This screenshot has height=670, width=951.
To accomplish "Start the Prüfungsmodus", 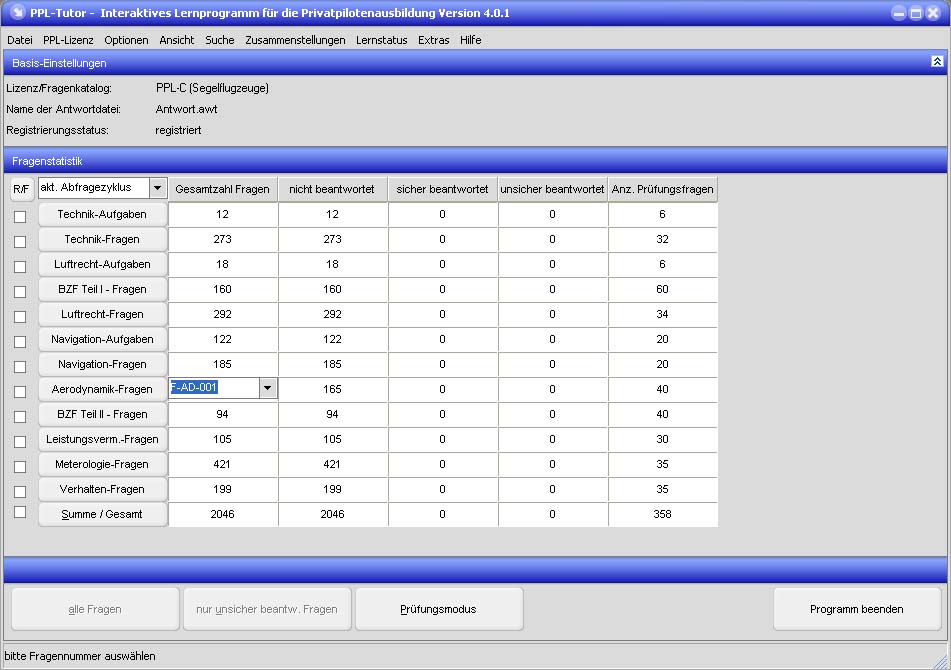I will [x=439, y=609].
